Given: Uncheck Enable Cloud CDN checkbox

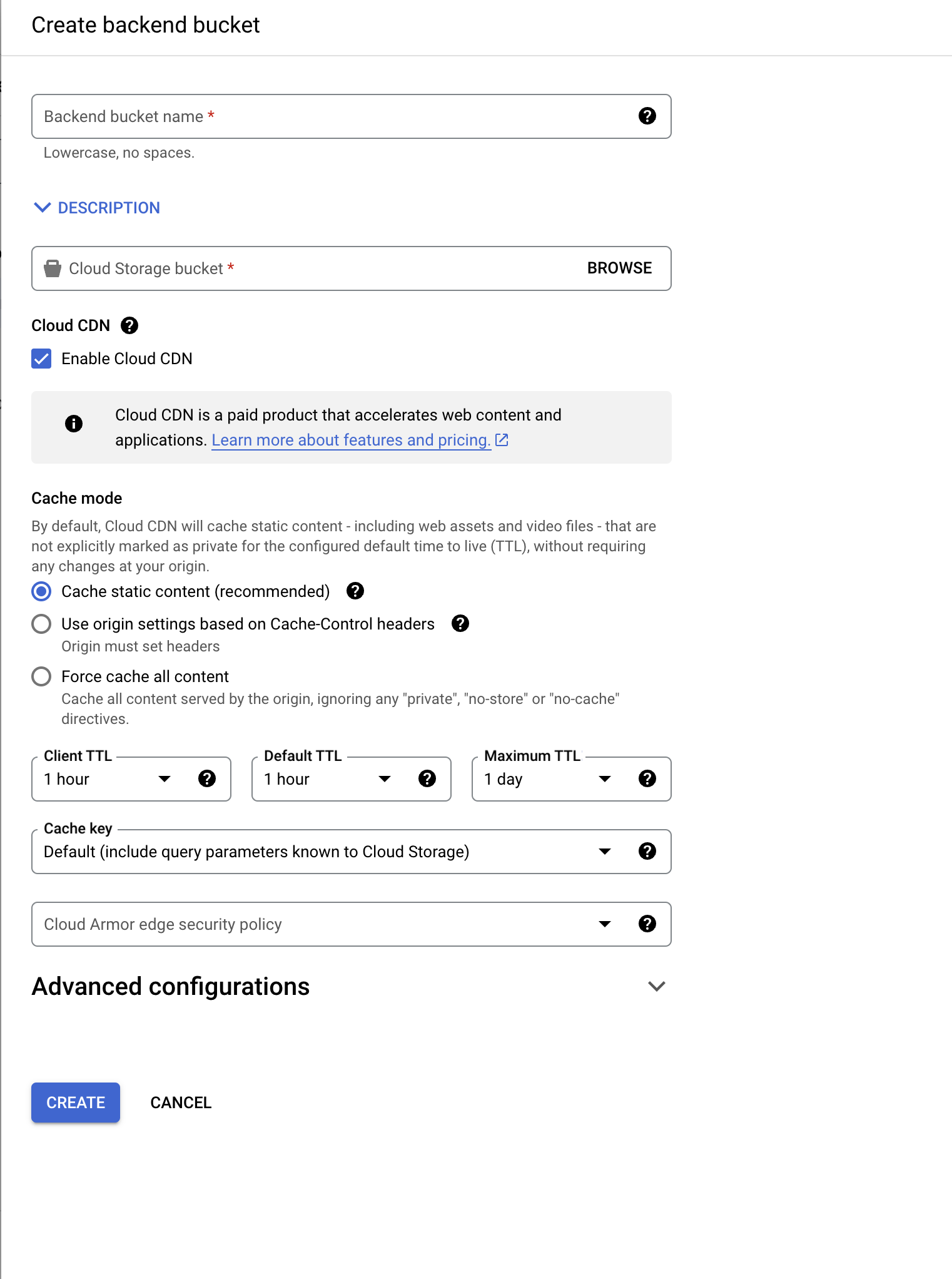Looking at the screenshot, I should [41, 359].
